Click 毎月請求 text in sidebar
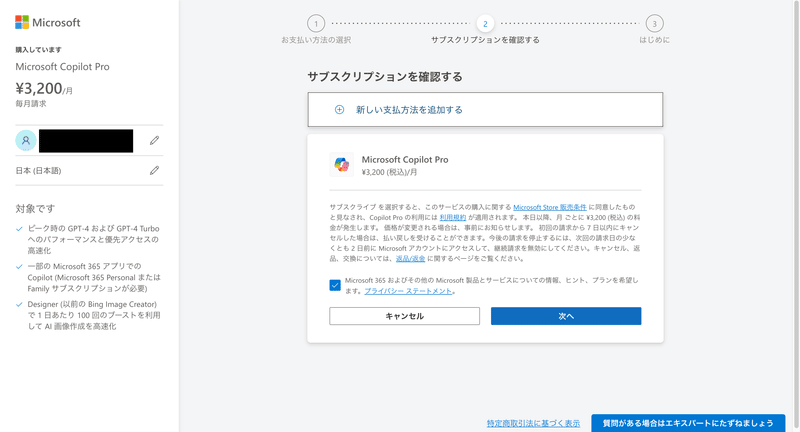 pos(31,104)
